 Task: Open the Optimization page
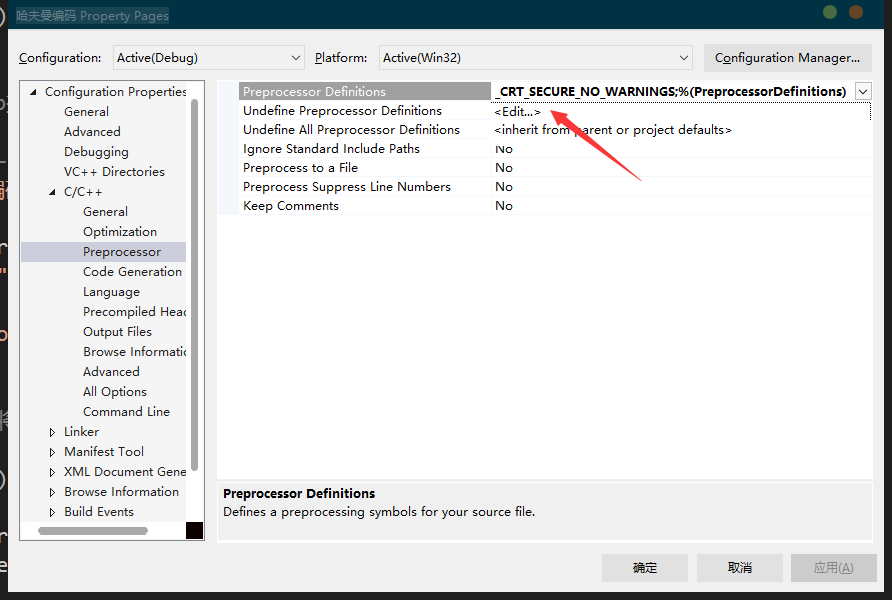click(120, 231)
